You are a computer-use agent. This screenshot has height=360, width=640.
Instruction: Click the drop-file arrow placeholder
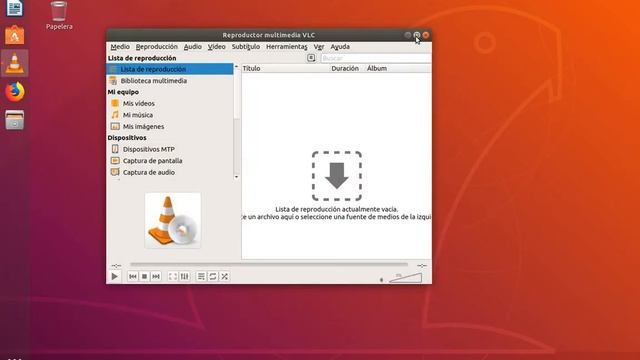pyautogui.click(x=337, y=176)
